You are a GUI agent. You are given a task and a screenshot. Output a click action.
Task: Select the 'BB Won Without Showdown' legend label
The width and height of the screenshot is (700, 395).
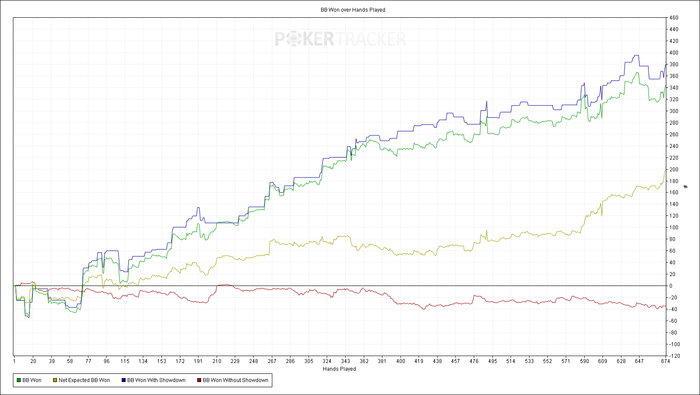coord(235,380)
